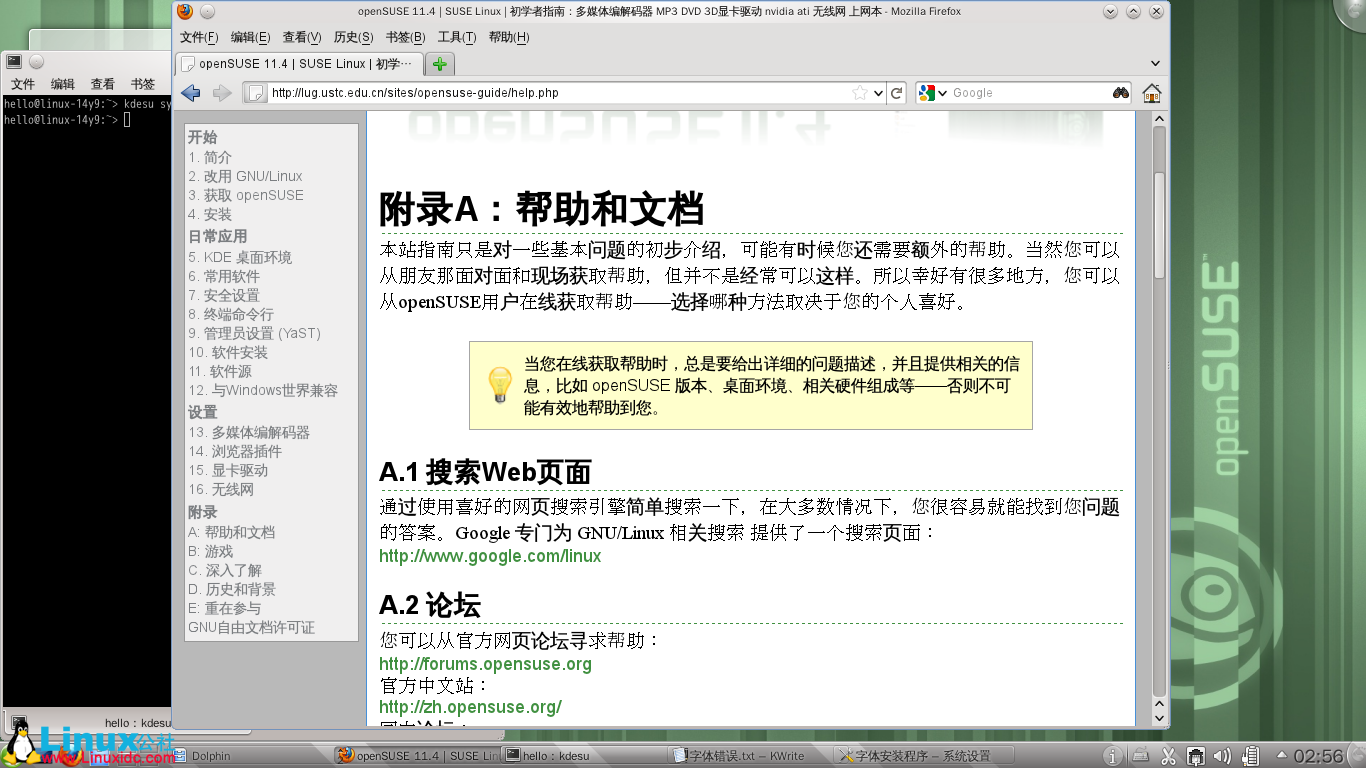Open the 书签(B) menu in Firefox
This screenshot has width=1366, height=768.
pos(405,38)
